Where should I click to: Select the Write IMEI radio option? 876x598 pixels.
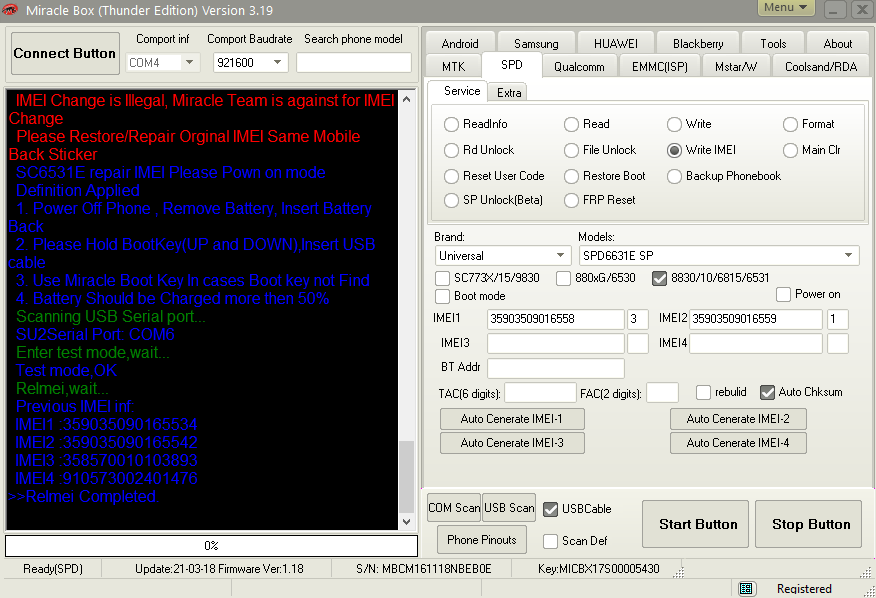click(x=674, y=150)
